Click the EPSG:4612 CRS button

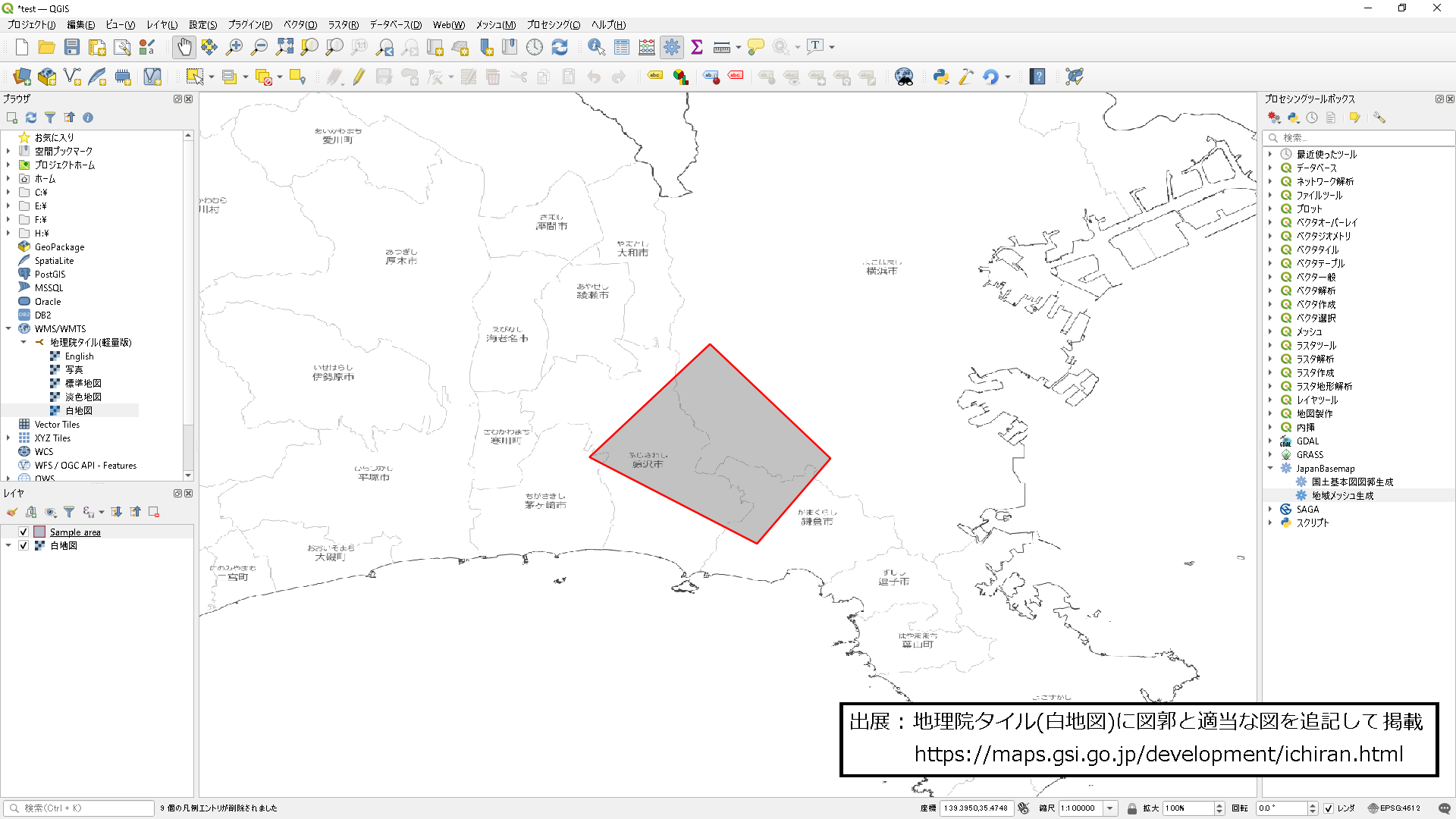[1394, 808]
